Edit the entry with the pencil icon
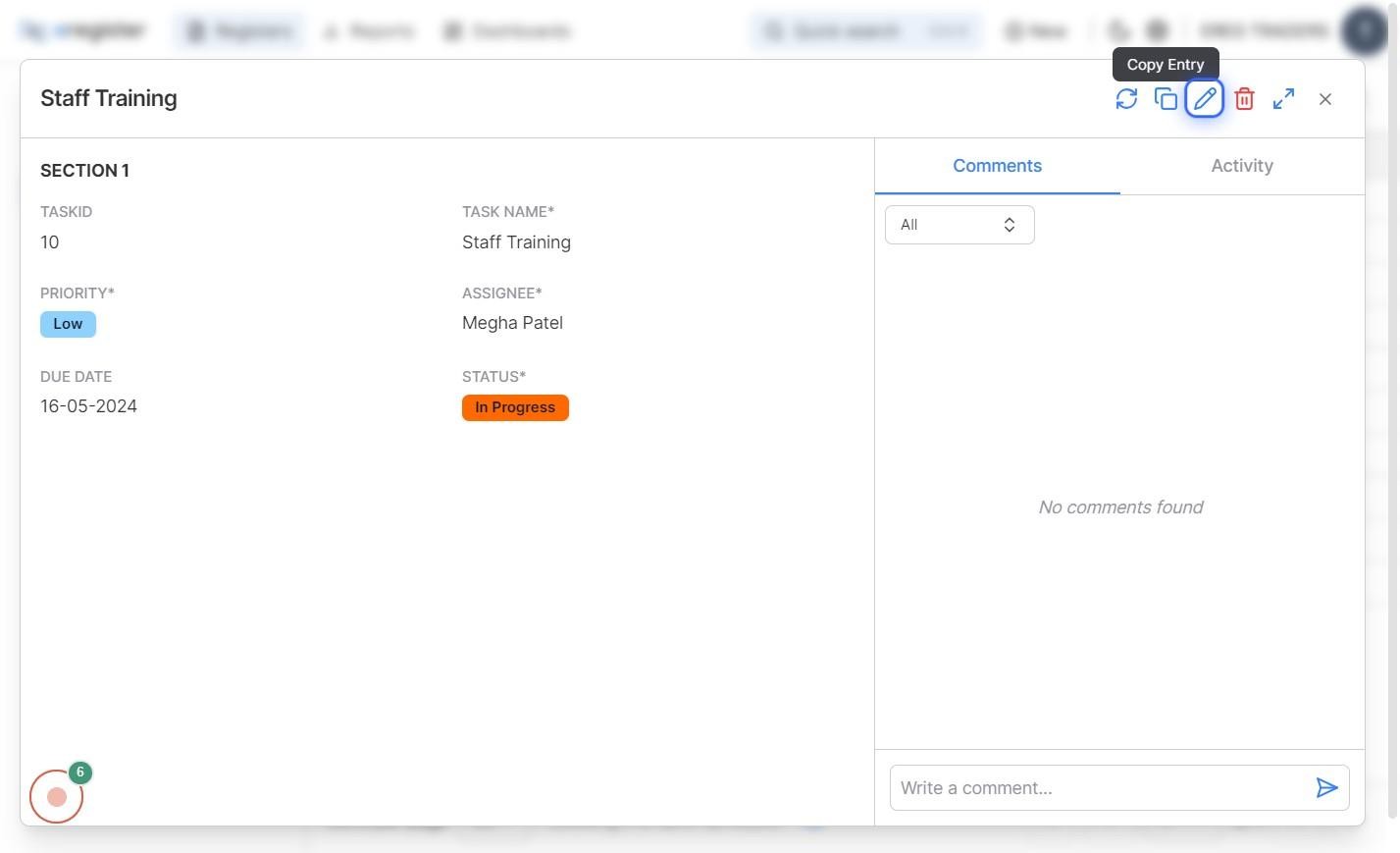The width and height of the screenshot is (1400, 853). click(1205, 98)
